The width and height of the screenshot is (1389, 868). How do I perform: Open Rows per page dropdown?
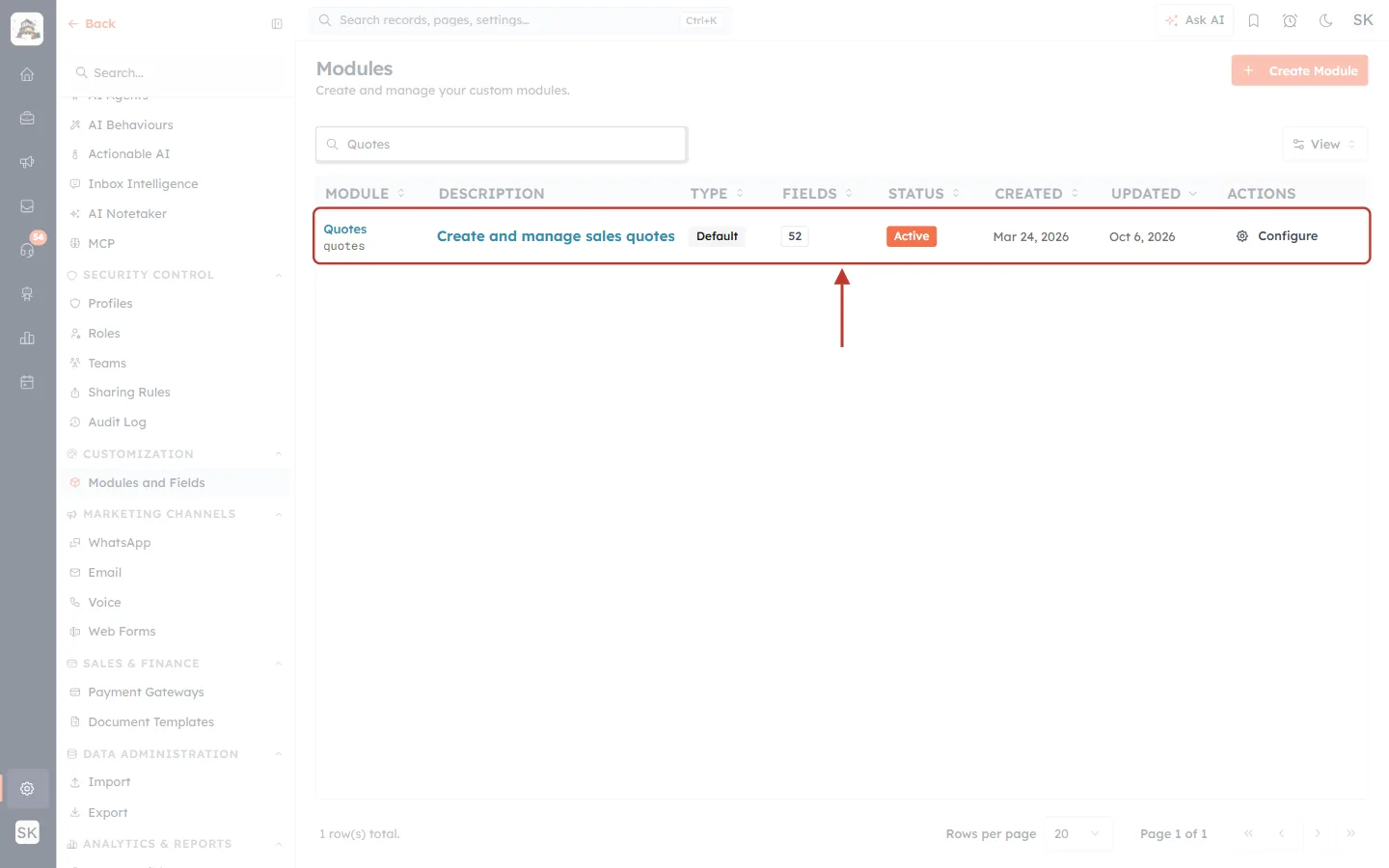(x=1077, y=834)
